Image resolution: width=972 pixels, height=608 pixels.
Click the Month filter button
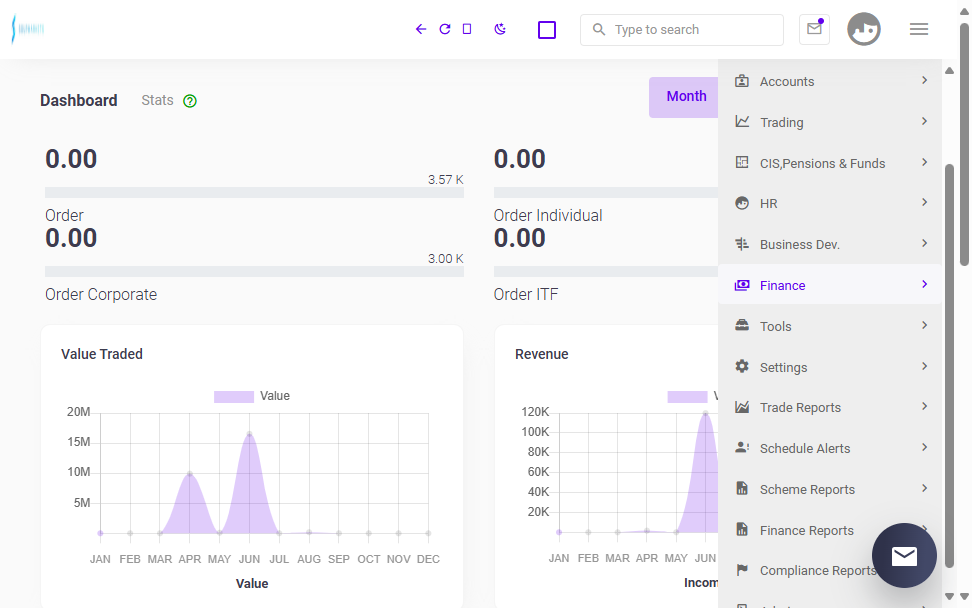pos(685,97)
